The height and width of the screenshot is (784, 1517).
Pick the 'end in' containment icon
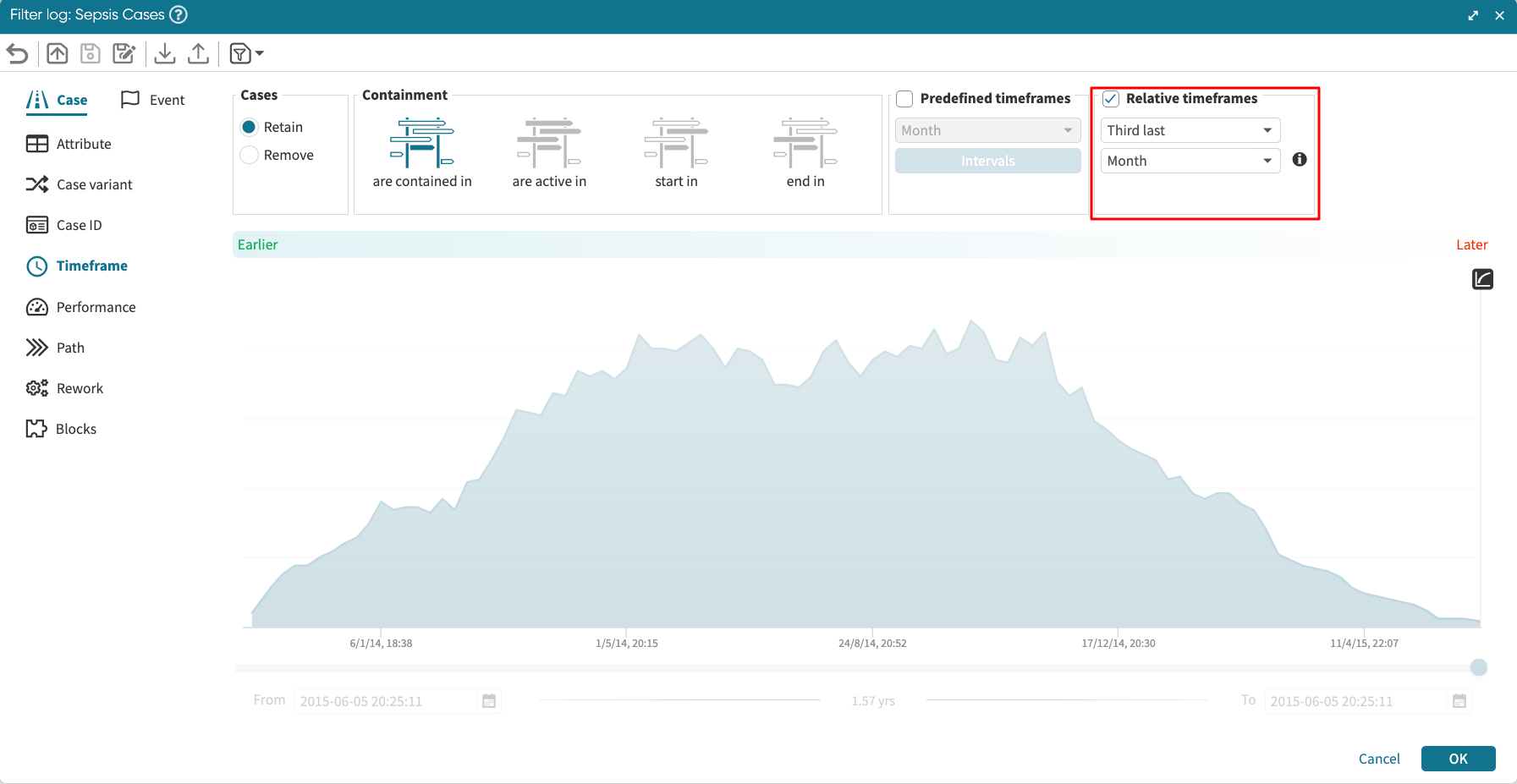[x=805, y=143]
